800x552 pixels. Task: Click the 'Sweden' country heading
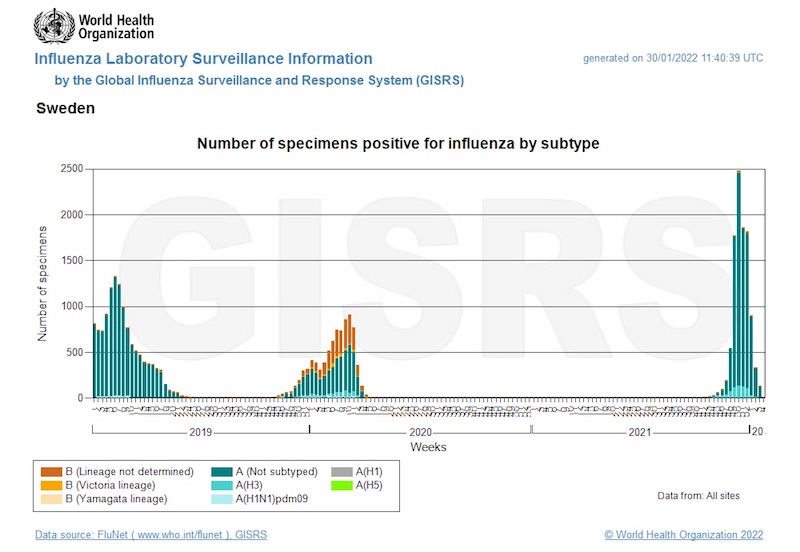pos(65,108)
